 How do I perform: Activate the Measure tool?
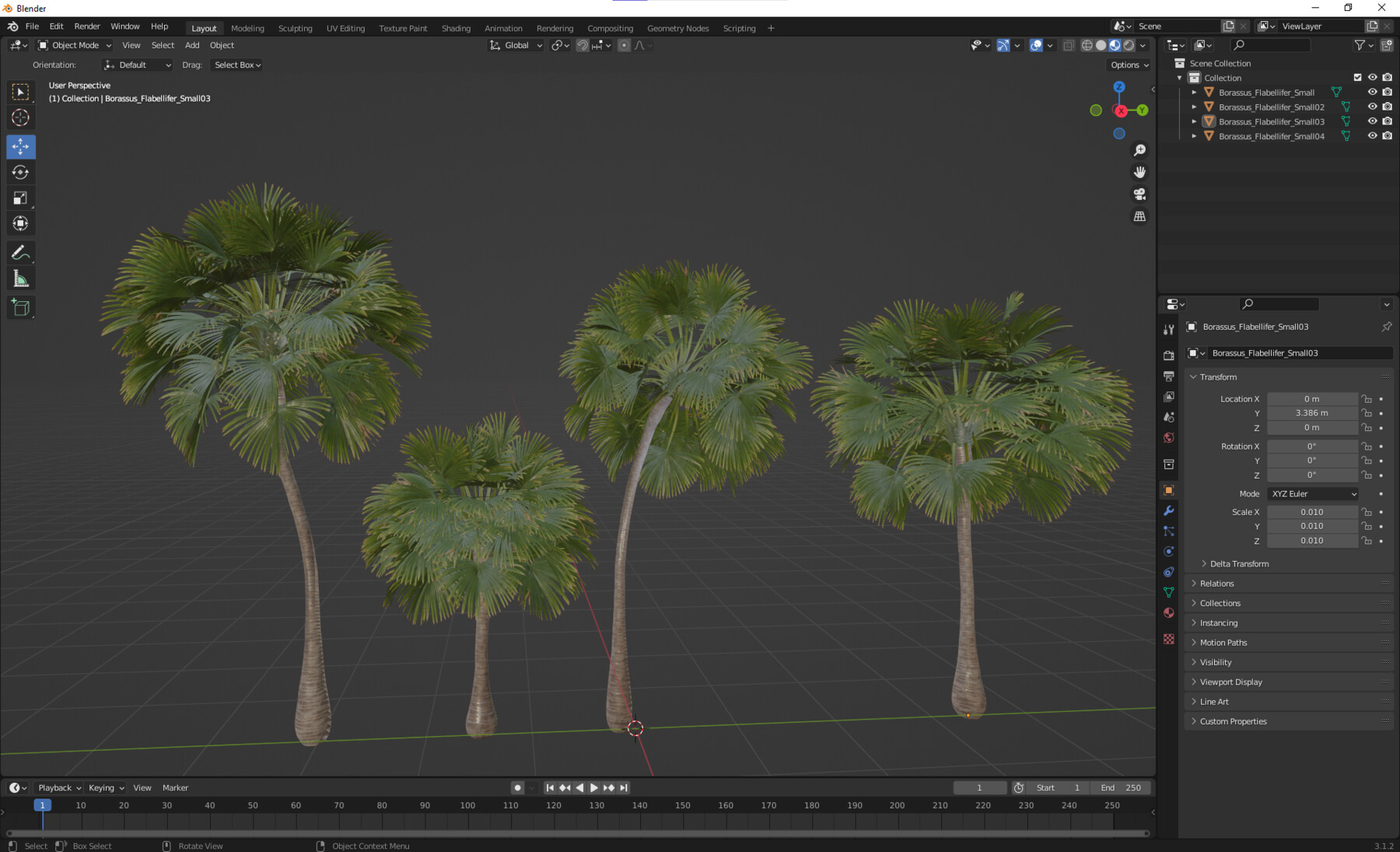[x=21, y=277]
